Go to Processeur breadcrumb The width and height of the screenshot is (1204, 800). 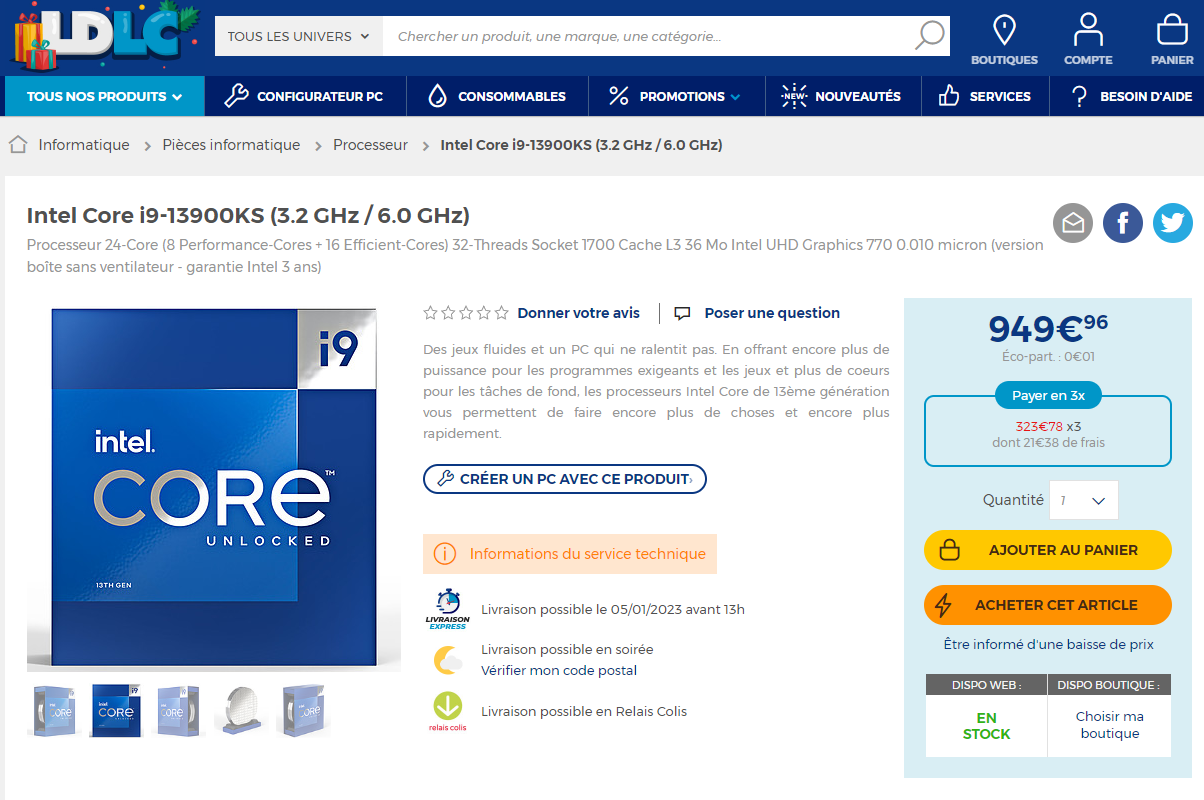click(370, 144)
